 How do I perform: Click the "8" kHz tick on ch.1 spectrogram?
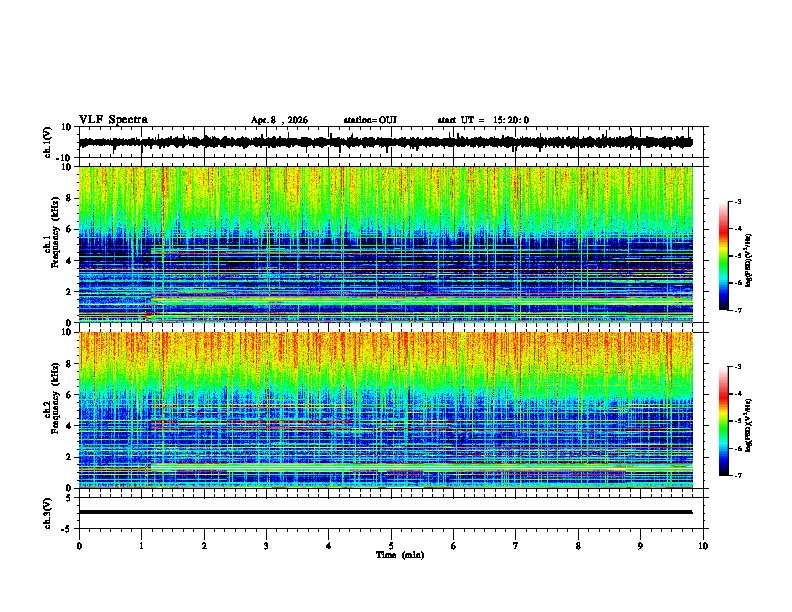[69, 198]
